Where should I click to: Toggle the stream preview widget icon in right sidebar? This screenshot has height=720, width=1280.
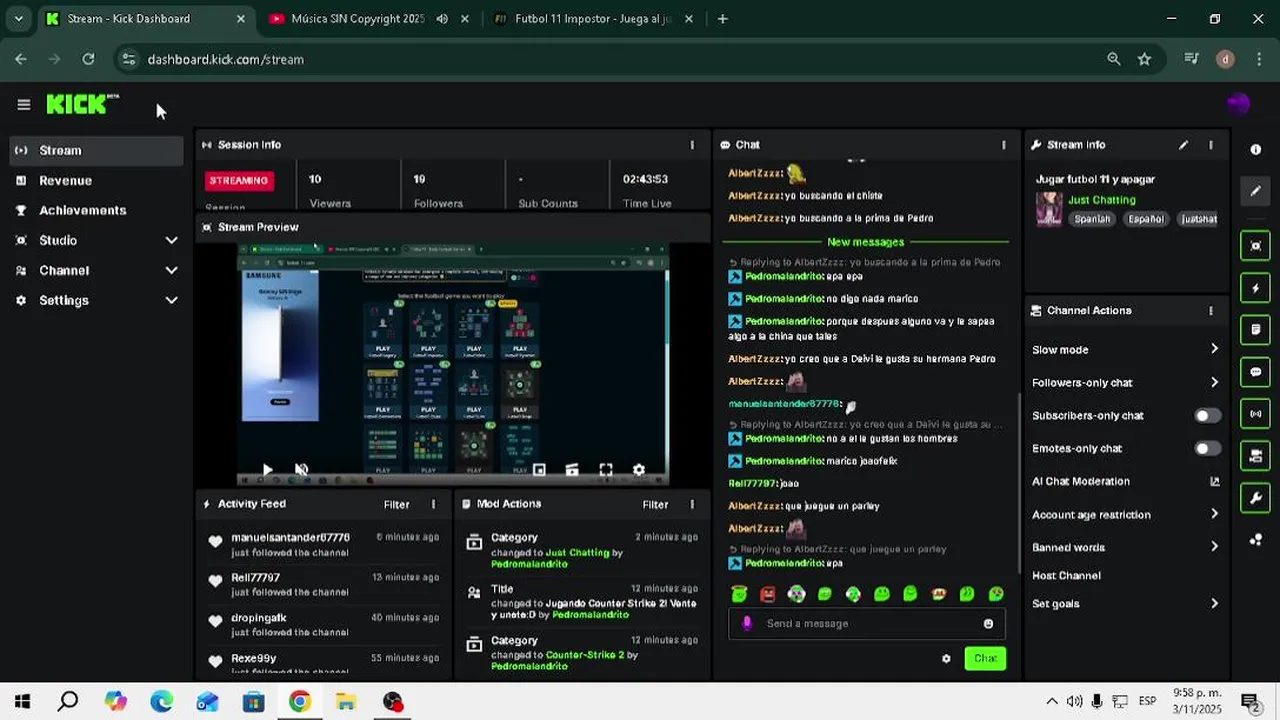(1256, 246)
